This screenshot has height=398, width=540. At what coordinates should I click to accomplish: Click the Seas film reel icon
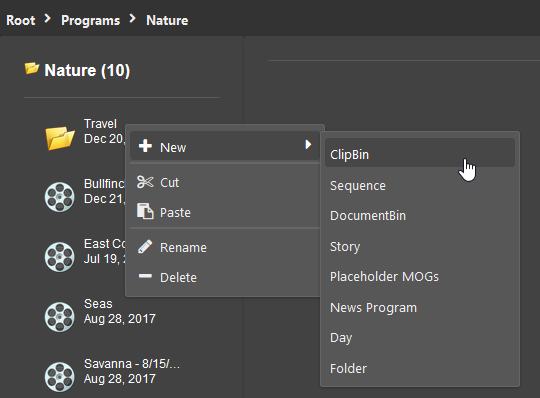point(60,317)
